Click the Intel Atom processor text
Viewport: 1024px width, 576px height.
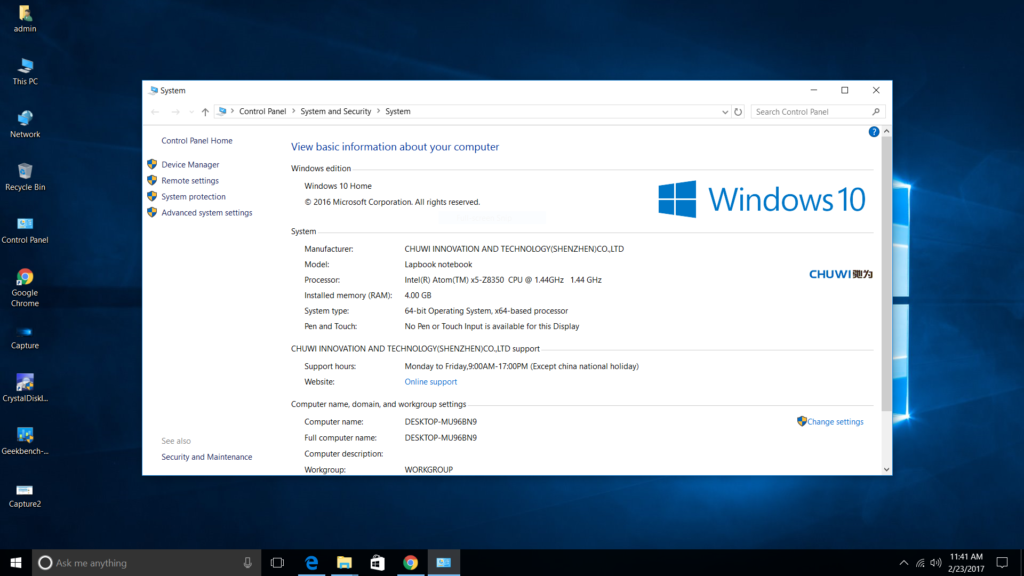point(503,280)
